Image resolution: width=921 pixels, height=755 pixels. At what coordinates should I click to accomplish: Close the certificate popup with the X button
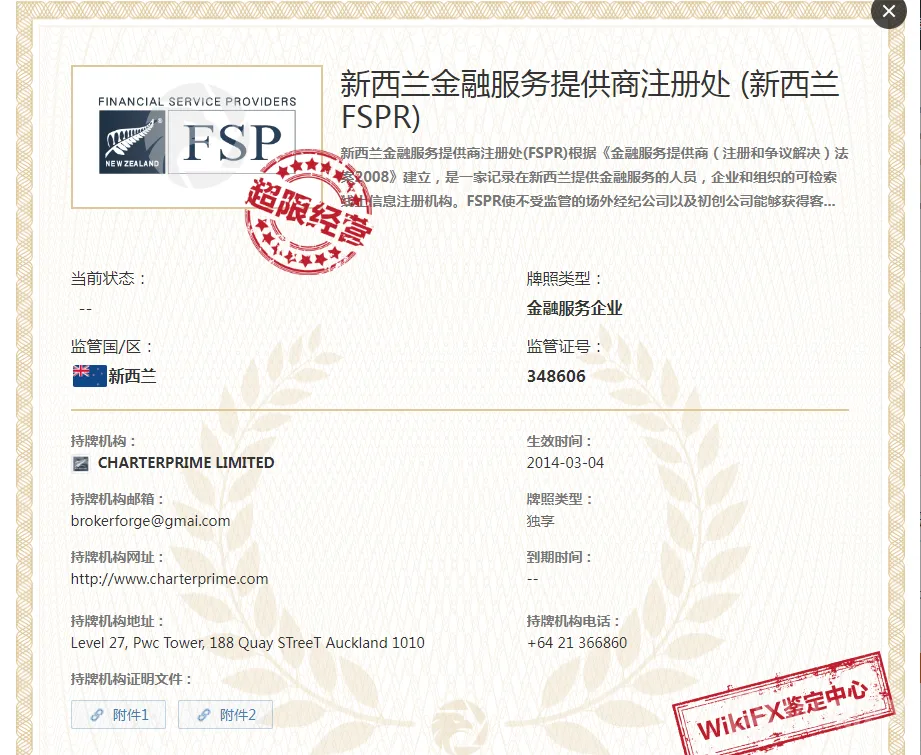[x=889, y=11]
